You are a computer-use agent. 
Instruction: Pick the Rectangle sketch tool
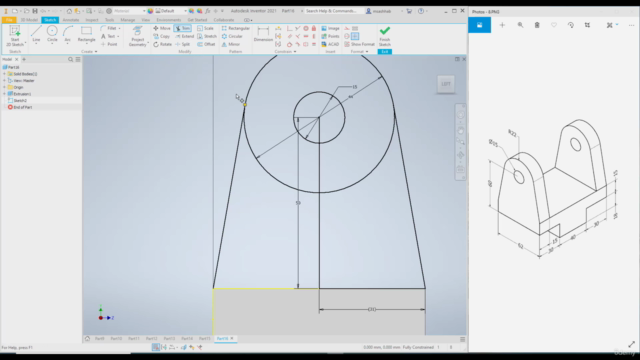(86, 34)
